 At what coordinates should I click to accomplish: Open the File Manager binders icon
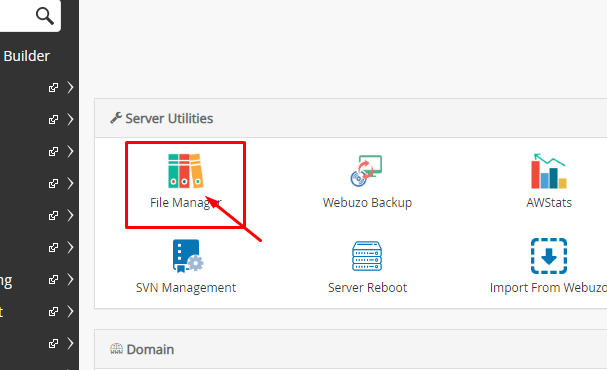[x=185, y=171]
